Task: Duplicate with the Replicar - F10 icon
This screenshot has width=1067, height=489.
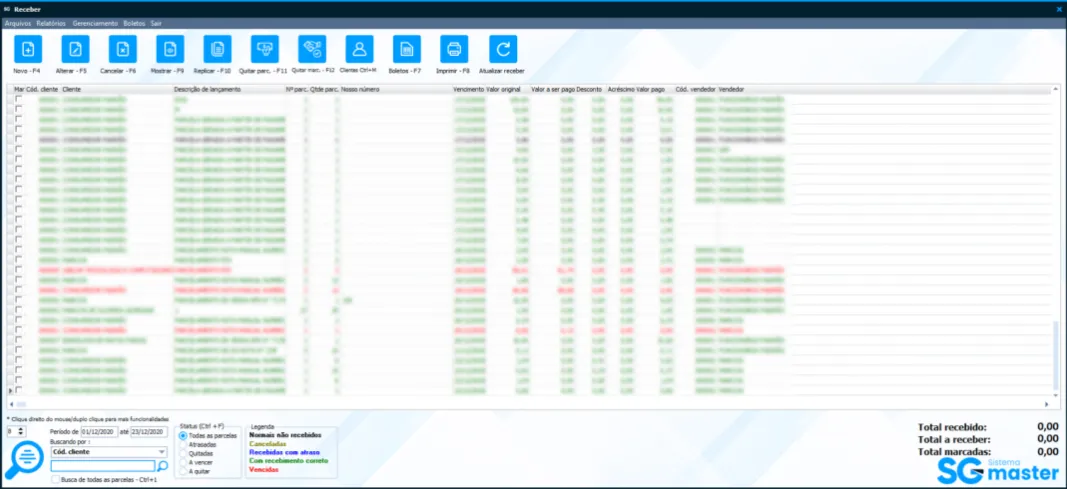Action: click(x=218, y=49)
